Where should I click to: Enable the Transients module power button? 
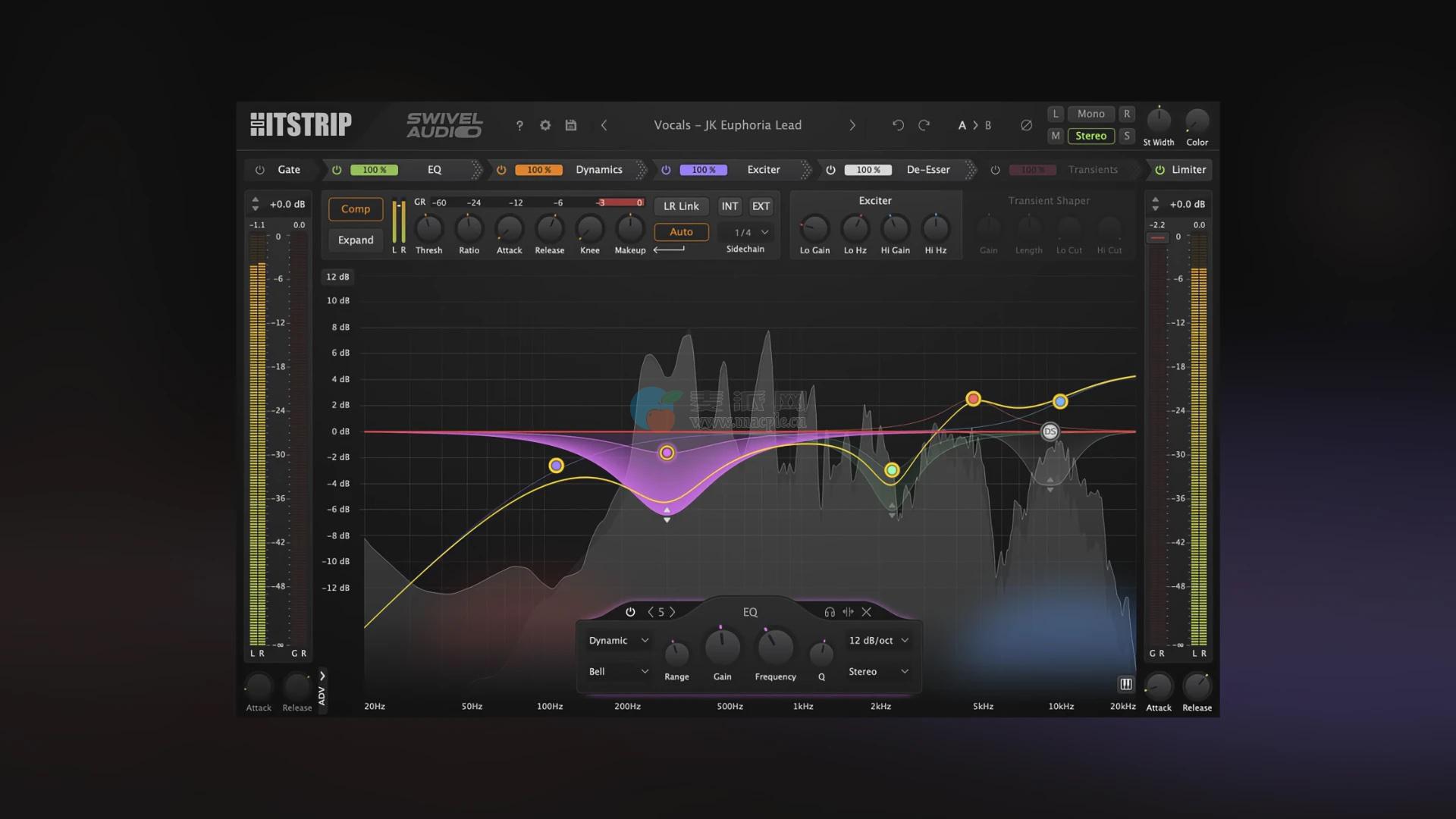point(995,170)
